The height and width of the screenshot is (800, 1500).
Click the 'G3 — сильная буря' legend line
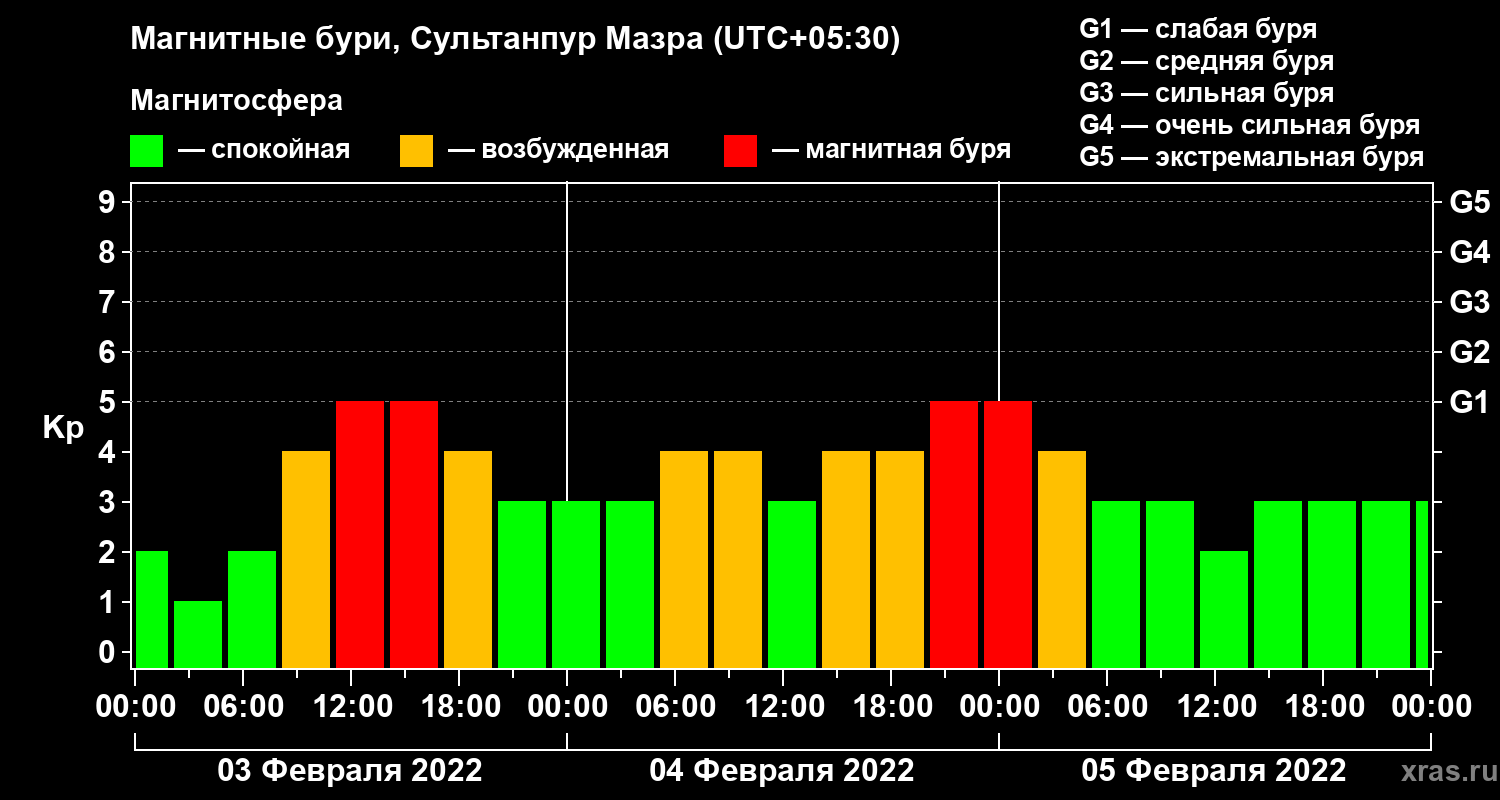[1206, 93]
